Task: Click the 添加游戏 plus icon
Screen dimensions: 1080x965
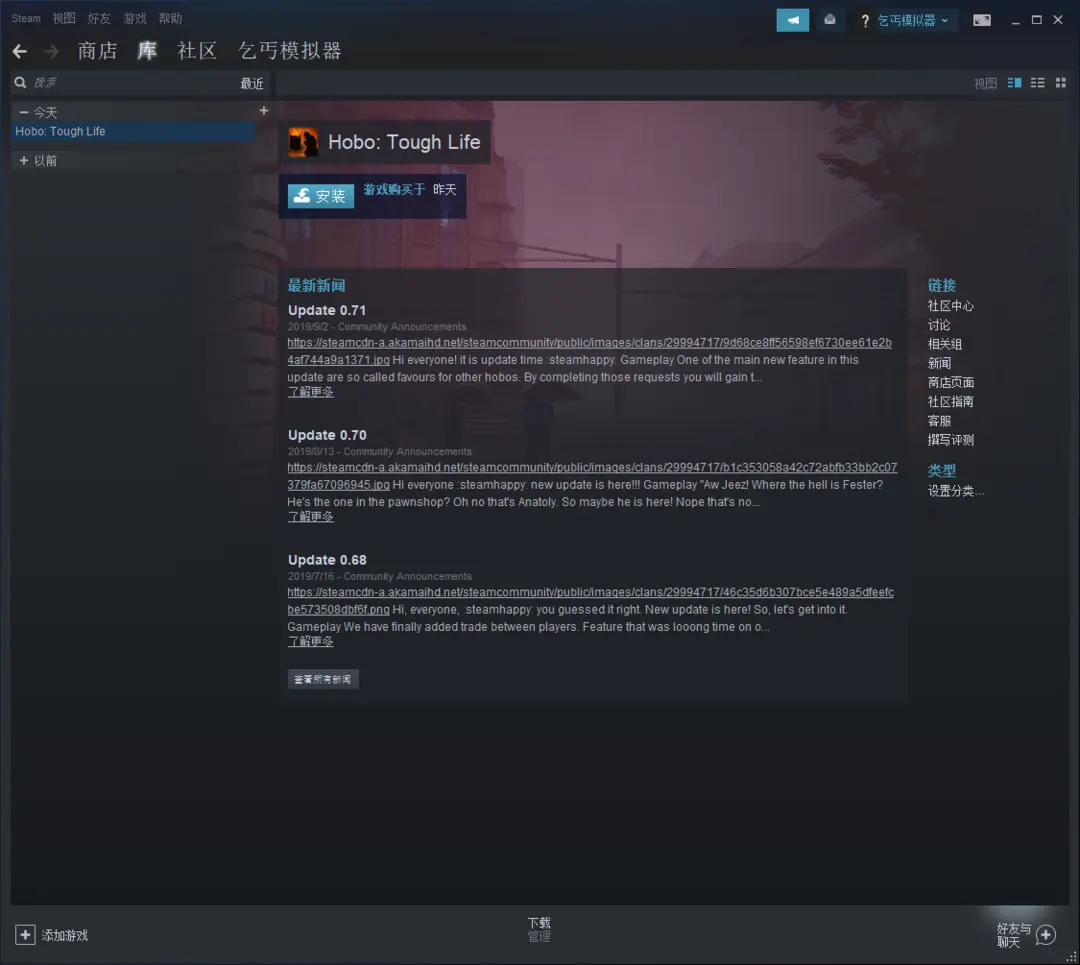Action: click(25, 935)
